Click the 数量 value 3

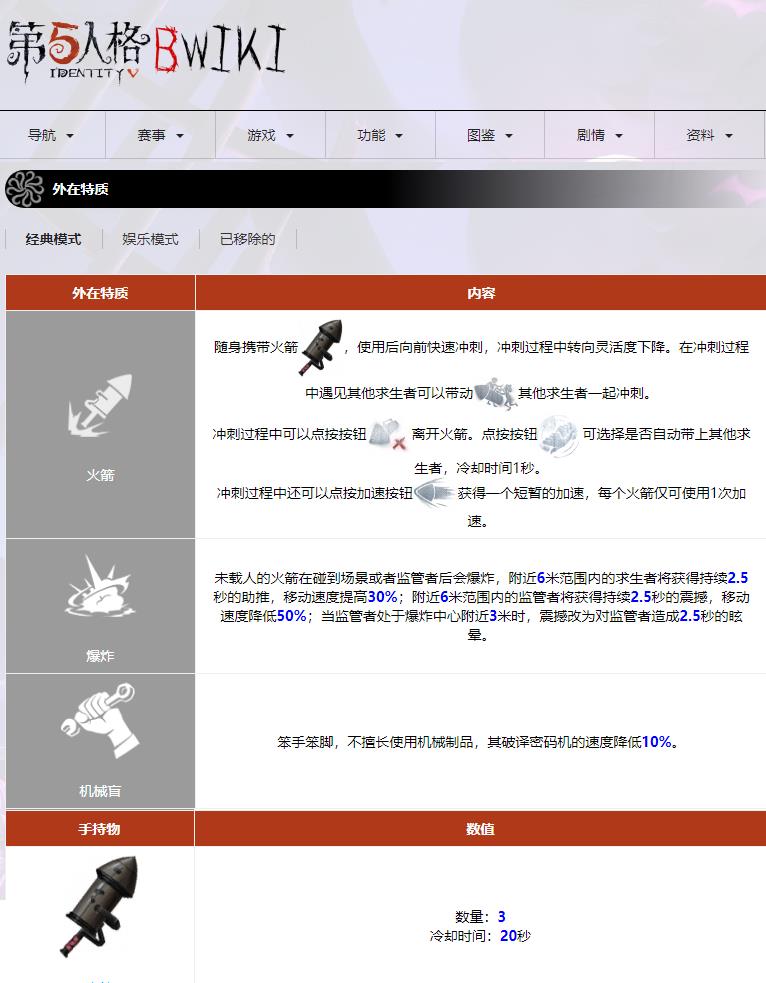(501, 917)
